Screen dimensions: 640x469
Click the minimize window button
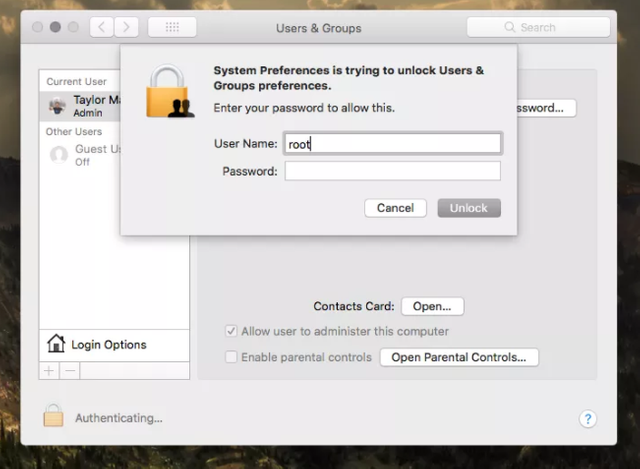tap(56, 27)
